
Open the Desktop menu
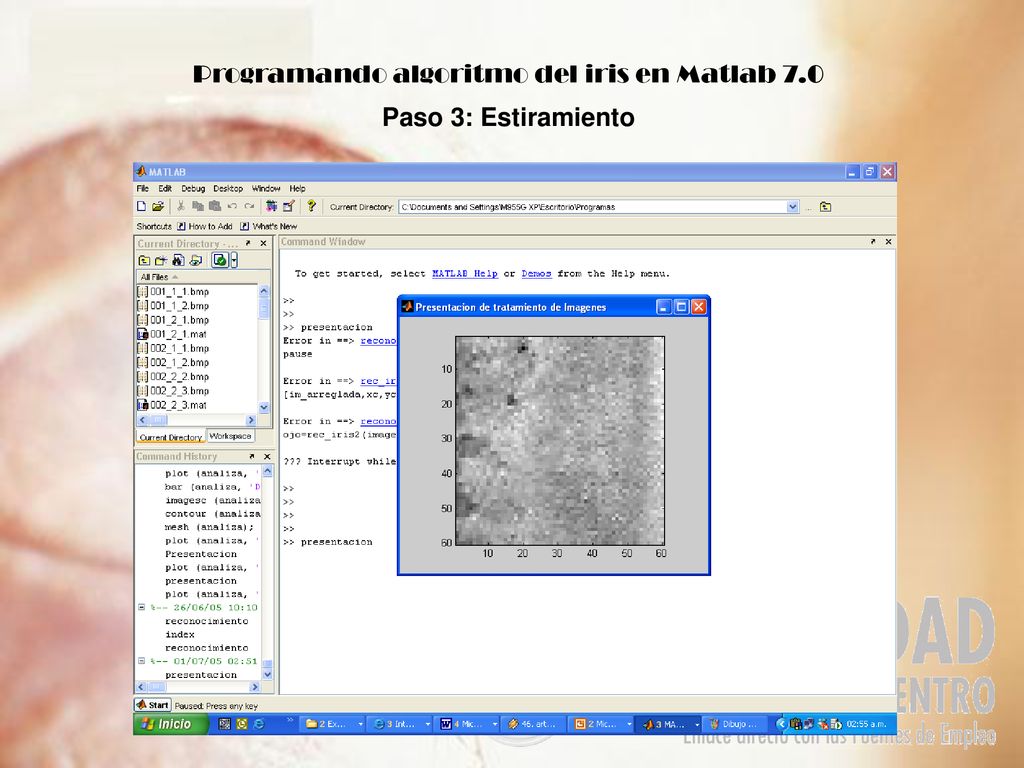(228, 189)
